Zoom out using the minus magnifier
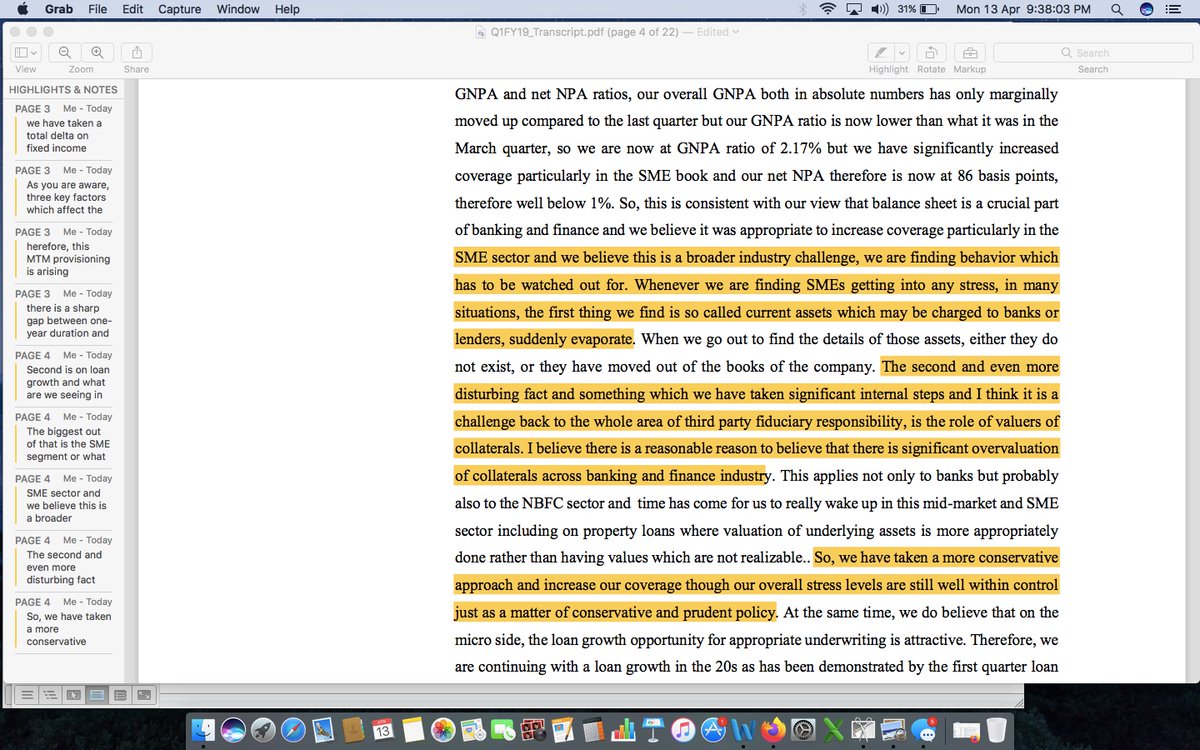Image resolution: width=1200 pixels, height=750 pixels. pos(65,53)
